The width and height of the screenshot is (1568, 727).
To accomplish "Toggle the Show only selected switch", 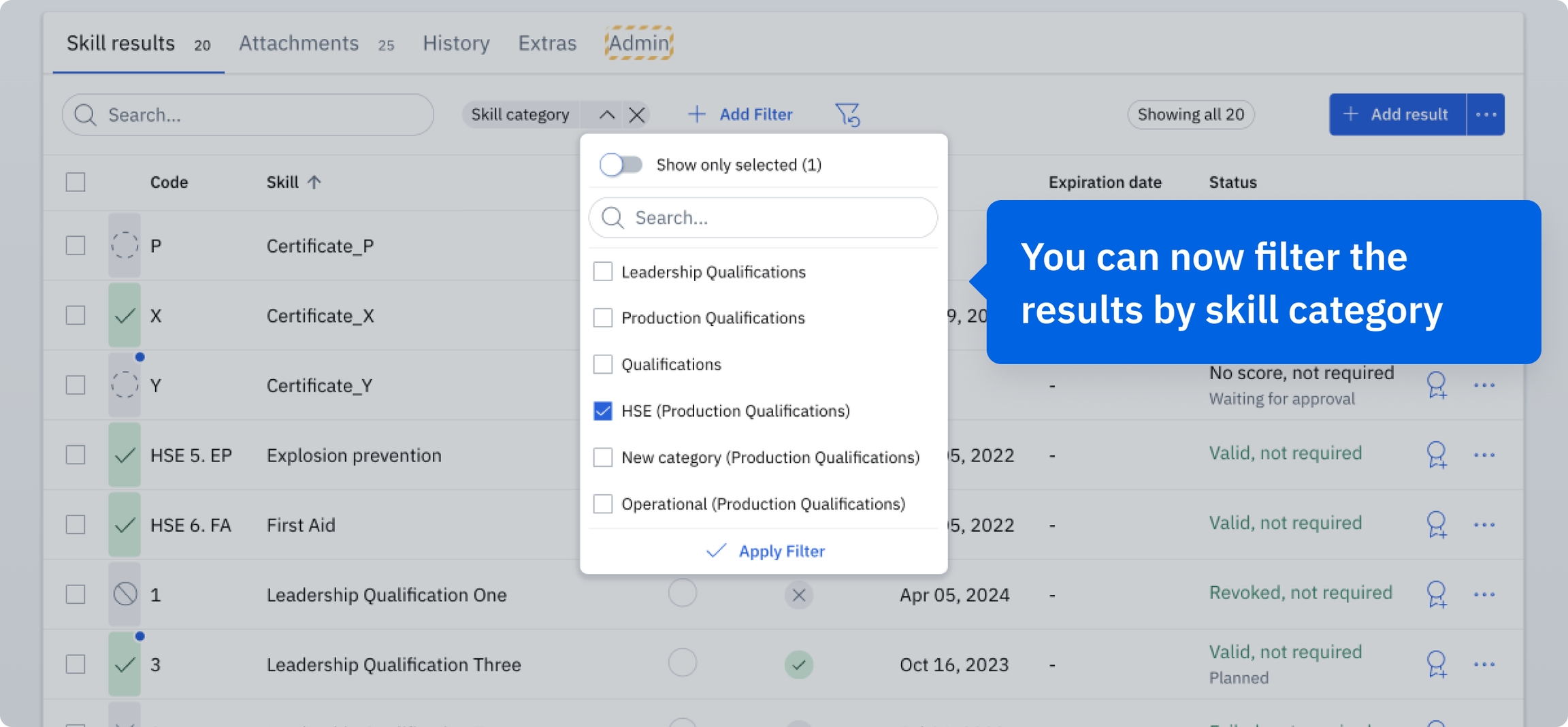I will [621, 165].
